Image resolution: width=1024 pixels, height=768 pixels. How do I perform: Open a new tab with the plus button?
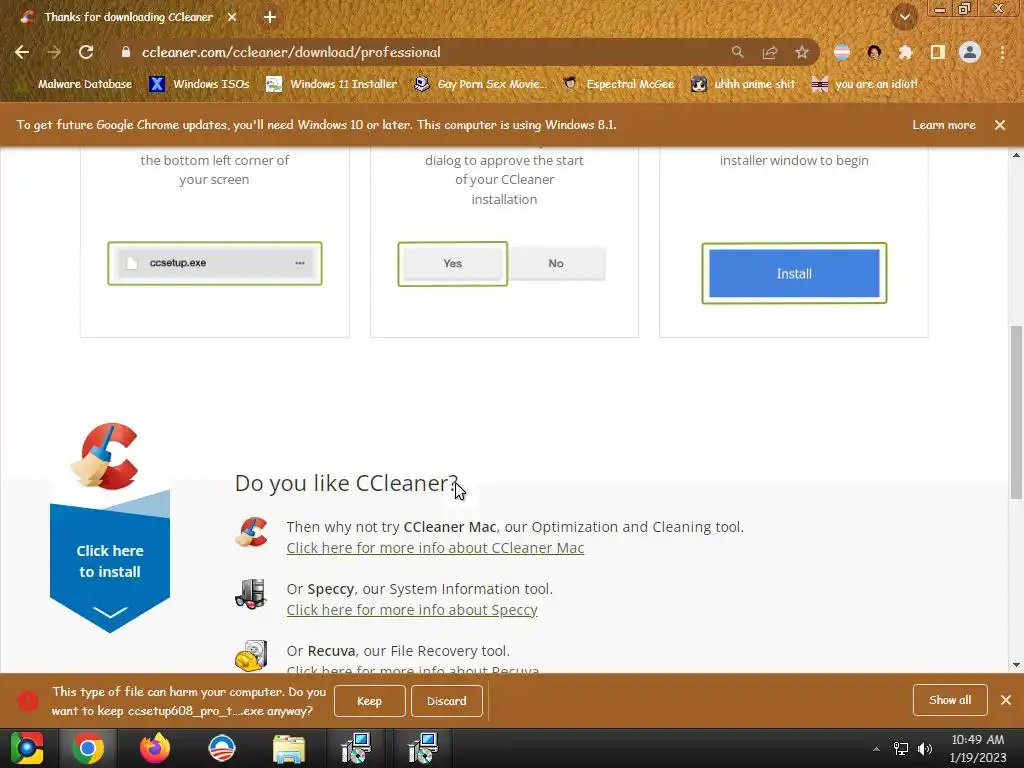[270, 18]
